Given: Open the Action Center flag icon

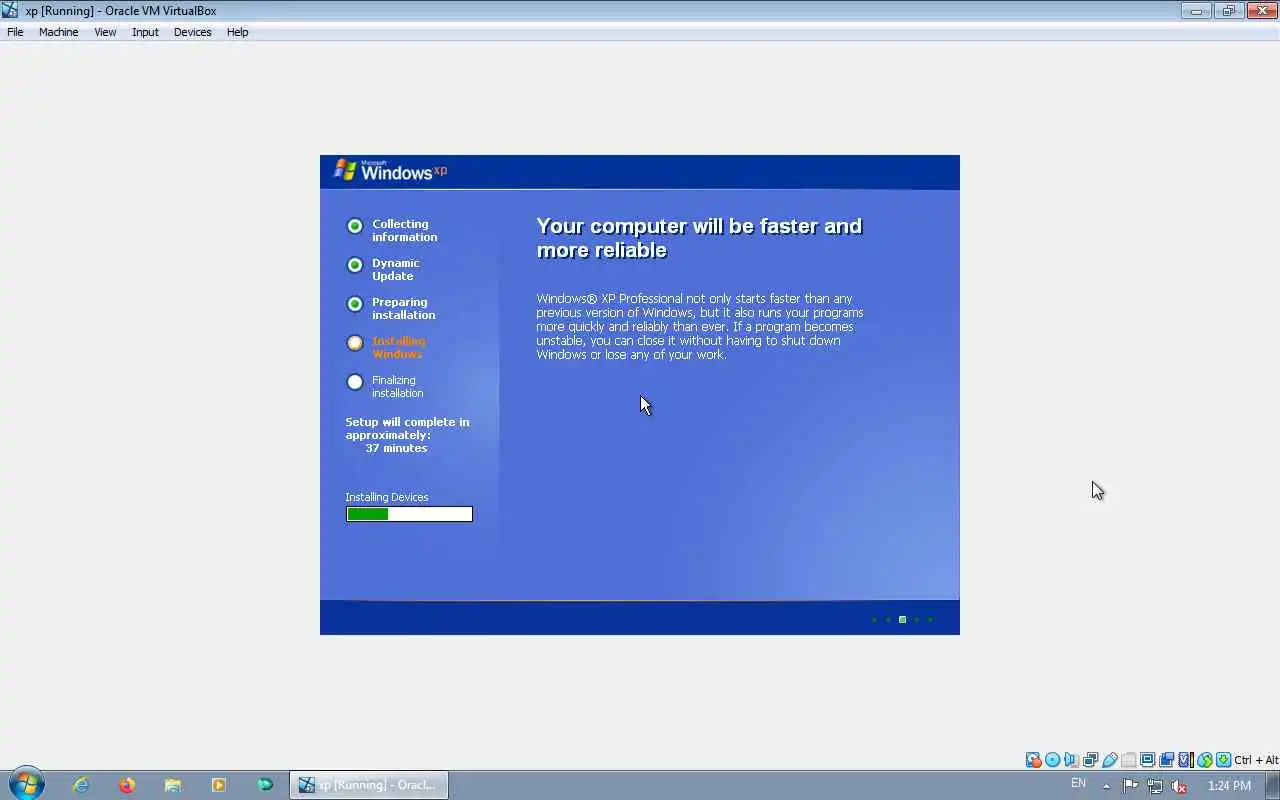Looking at the screenshot, I should (x=1131, y=786).
